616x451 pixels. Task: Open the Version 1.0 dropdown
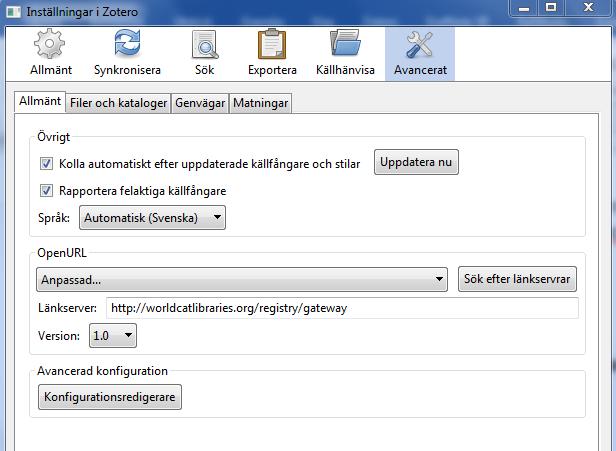(113, 336)
